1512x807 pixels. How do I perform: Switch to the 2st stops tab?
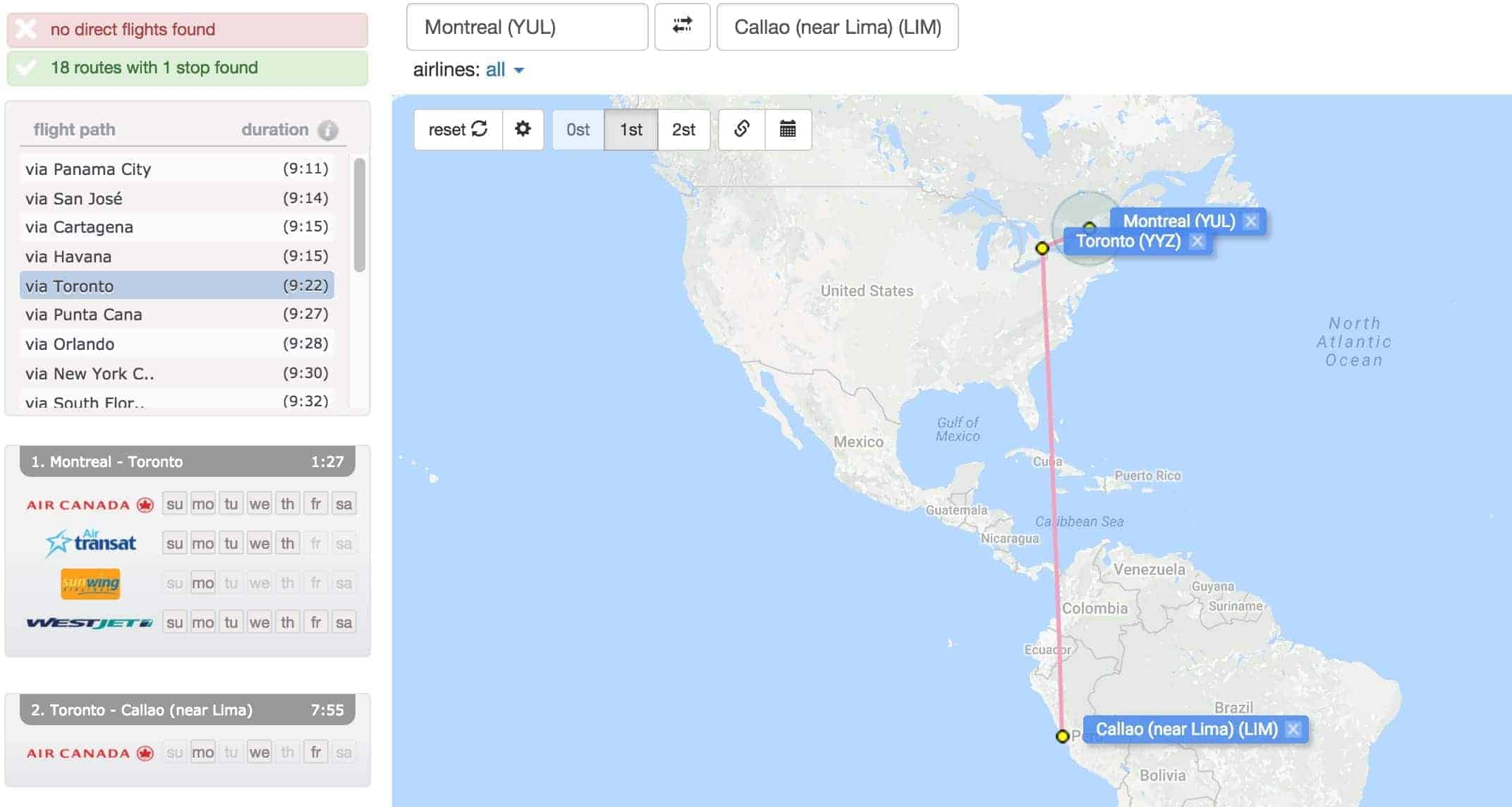[x=683, y=129]
